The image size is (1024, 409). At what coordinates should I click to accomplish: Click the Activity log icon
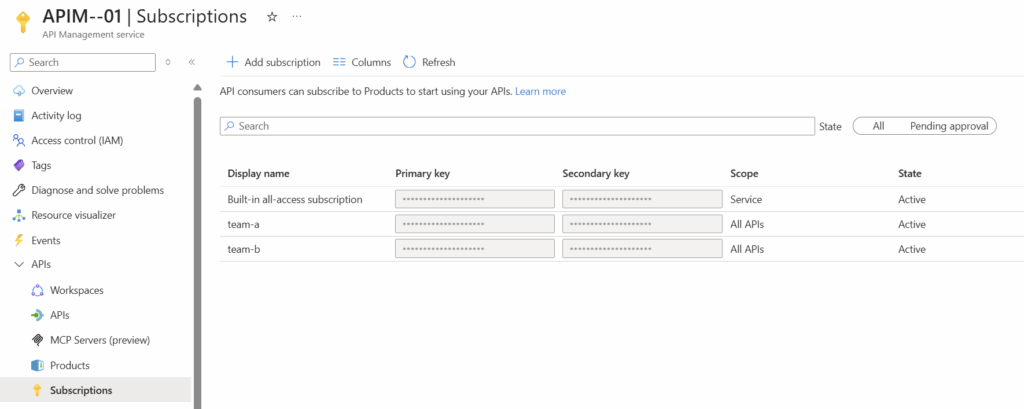click(18, 116)
